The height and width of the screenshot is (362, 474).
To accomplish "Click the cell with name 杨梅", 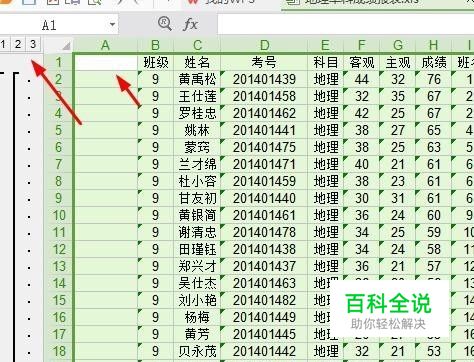I will point(197,317).
